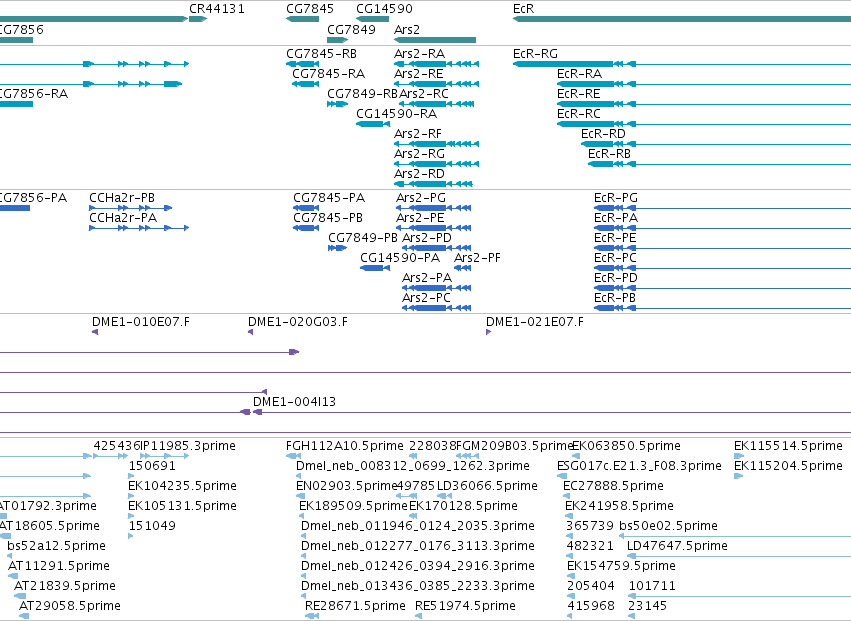Select the EcR-RA transcript label
851x621 pixels.
pyautogui.click(x=579, y=74)
